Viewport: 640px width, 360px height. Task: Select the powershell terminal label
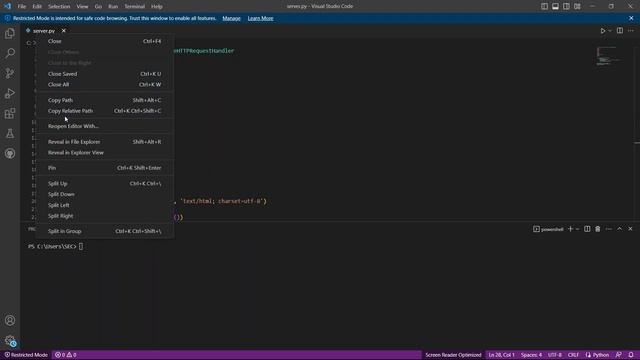[548, 229]
